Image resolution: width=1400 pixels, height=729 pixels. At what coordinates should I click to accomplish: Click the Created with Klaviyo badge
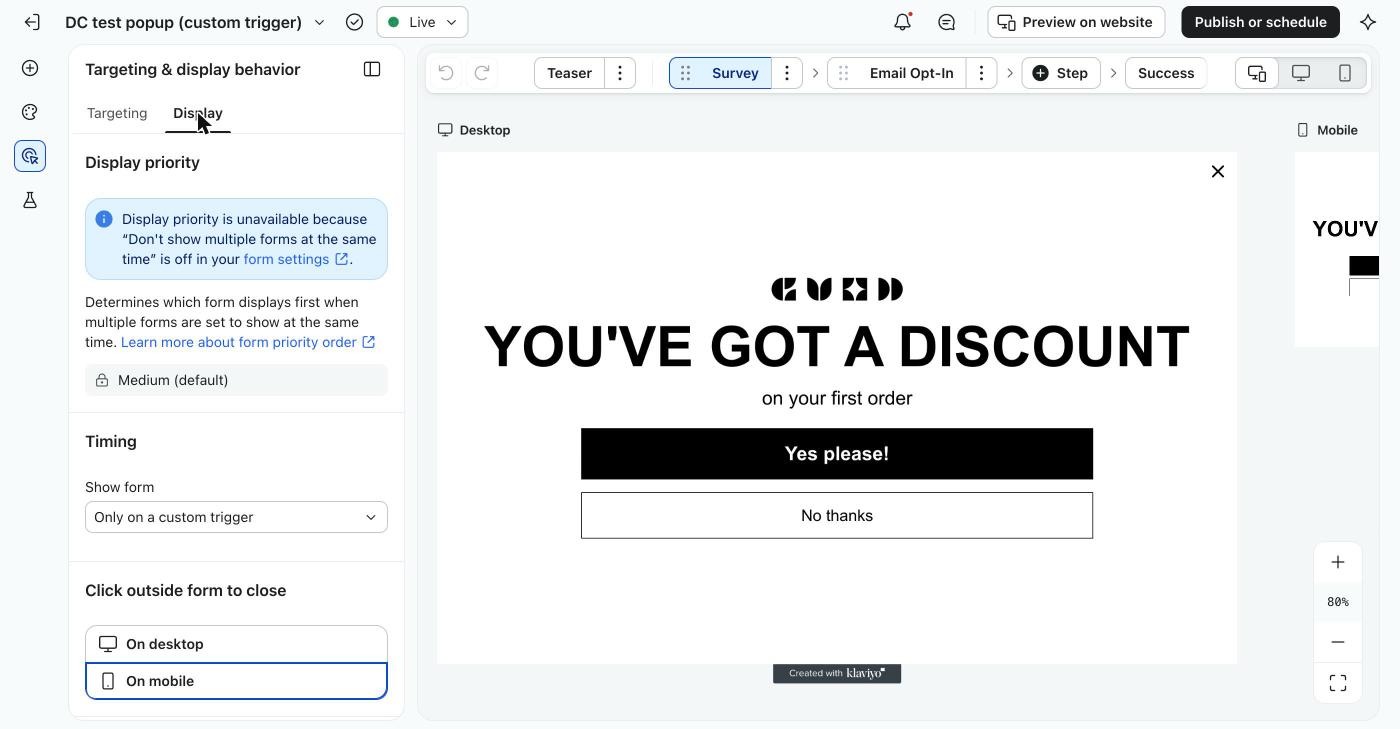(837, 674)
